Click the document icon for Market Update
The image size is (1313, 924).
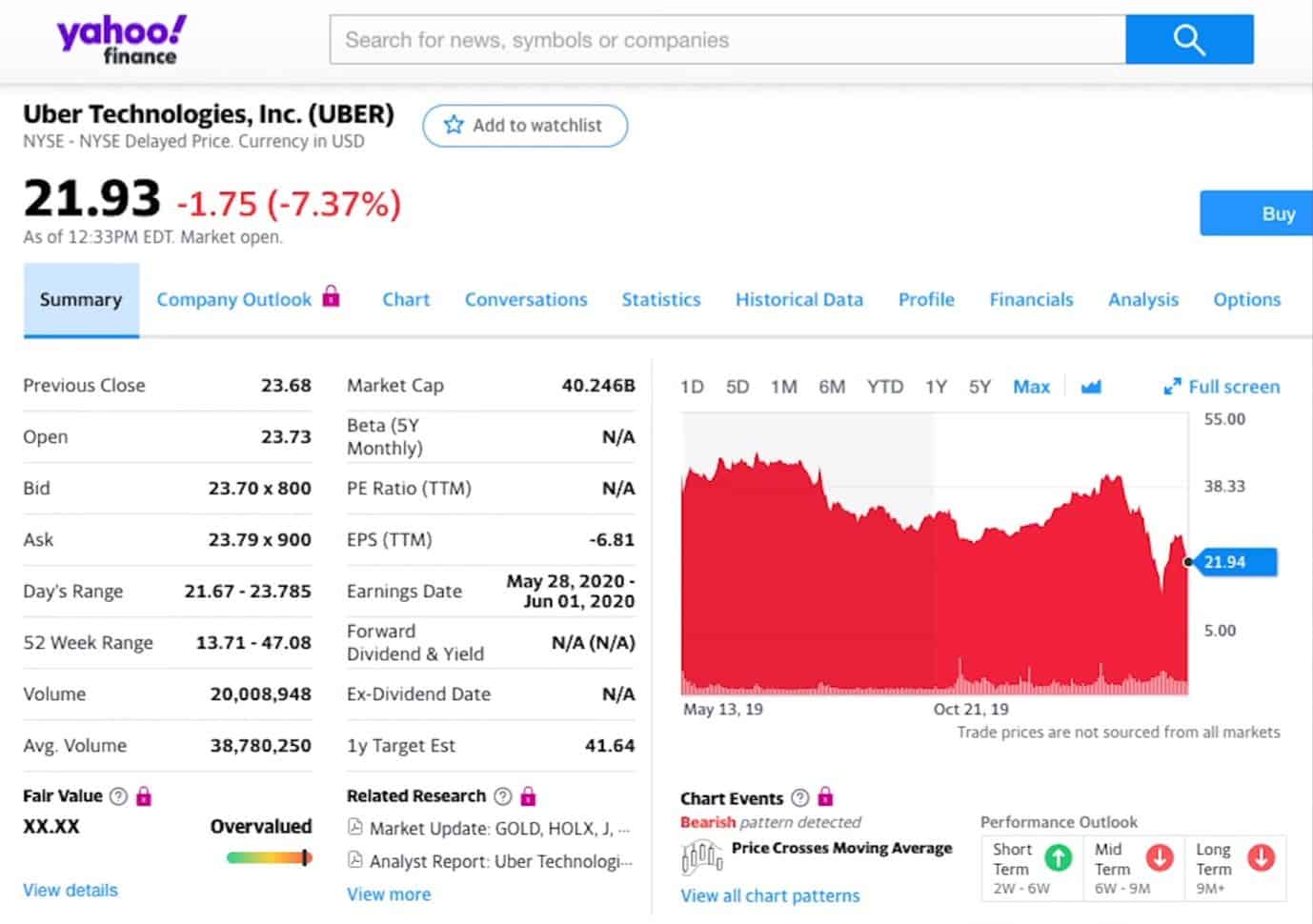[355, 828]
